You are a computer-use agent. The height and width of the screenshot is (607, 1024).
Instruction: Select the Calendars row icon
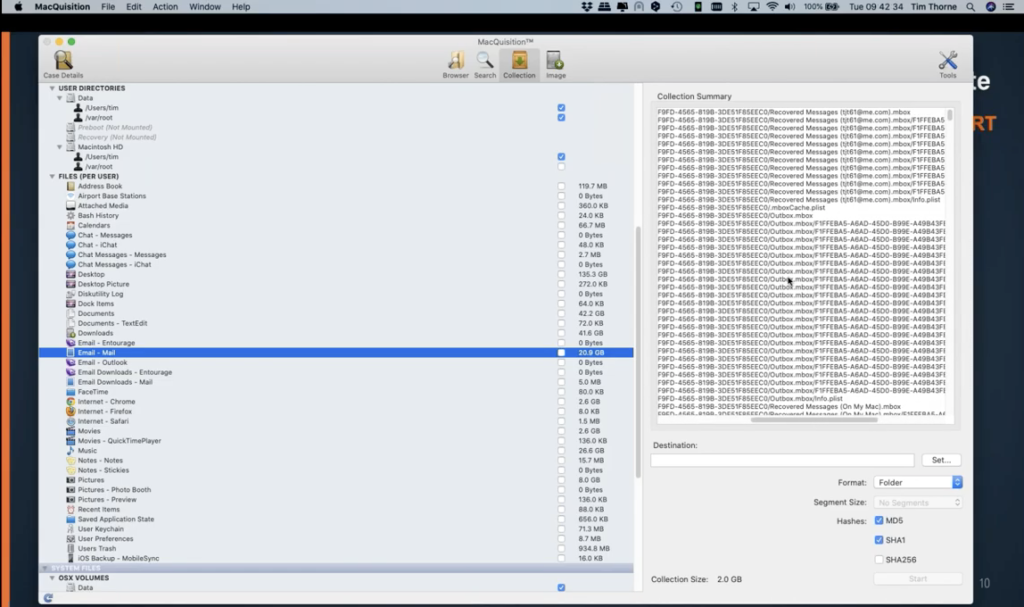pyautogui.click(x=71, y=225)
